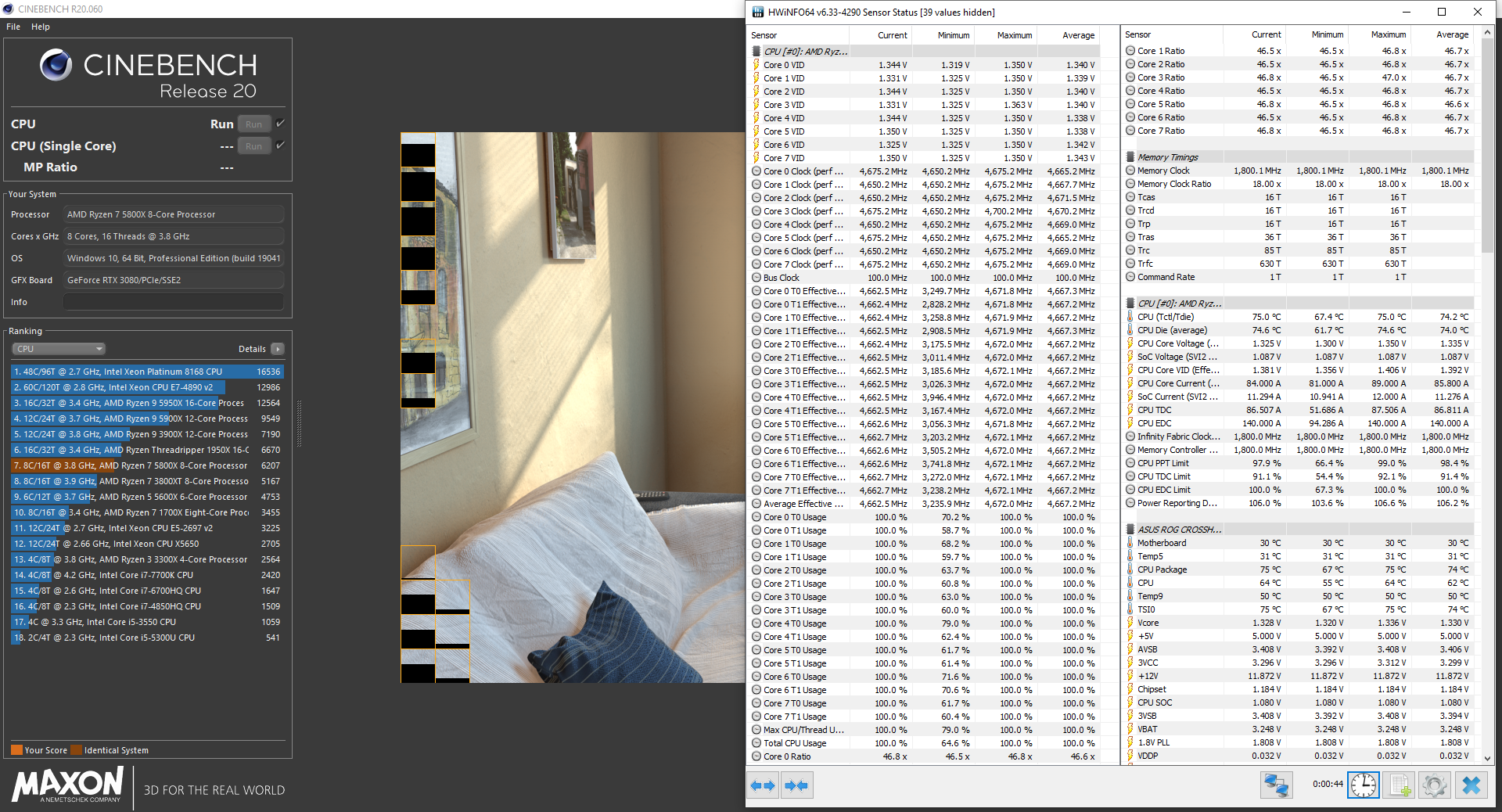The height and width of the screenshot is (812, 1502).
Task: Click the HWiNFO64 title bar app icon
Action: (x=757, y=12)
